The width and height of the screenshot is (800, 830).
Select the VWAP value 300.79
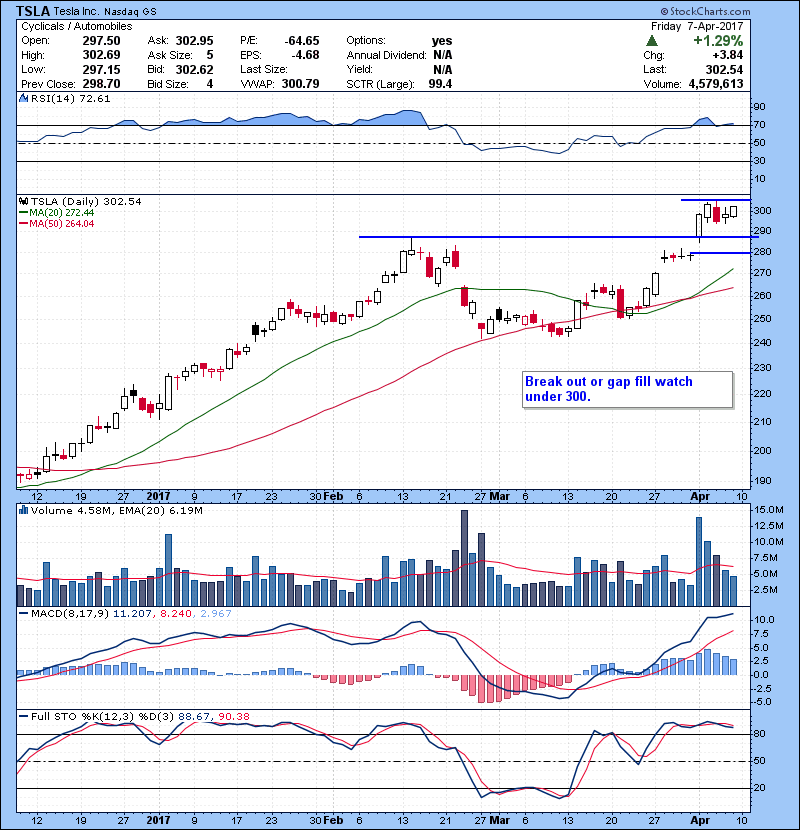click(x=300, y=84)
